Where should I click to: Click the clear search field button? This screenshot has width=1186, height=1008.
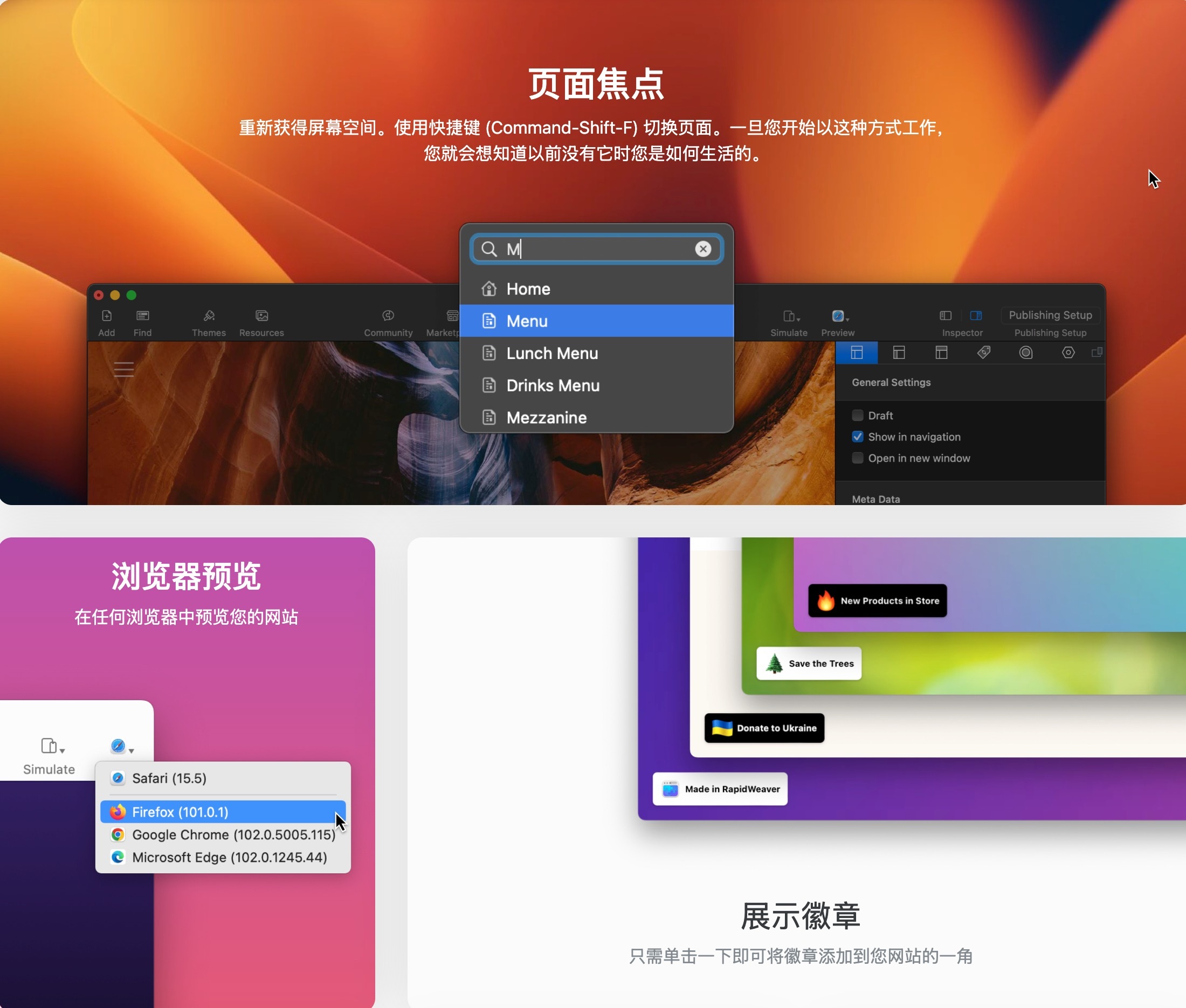point(703,248)
